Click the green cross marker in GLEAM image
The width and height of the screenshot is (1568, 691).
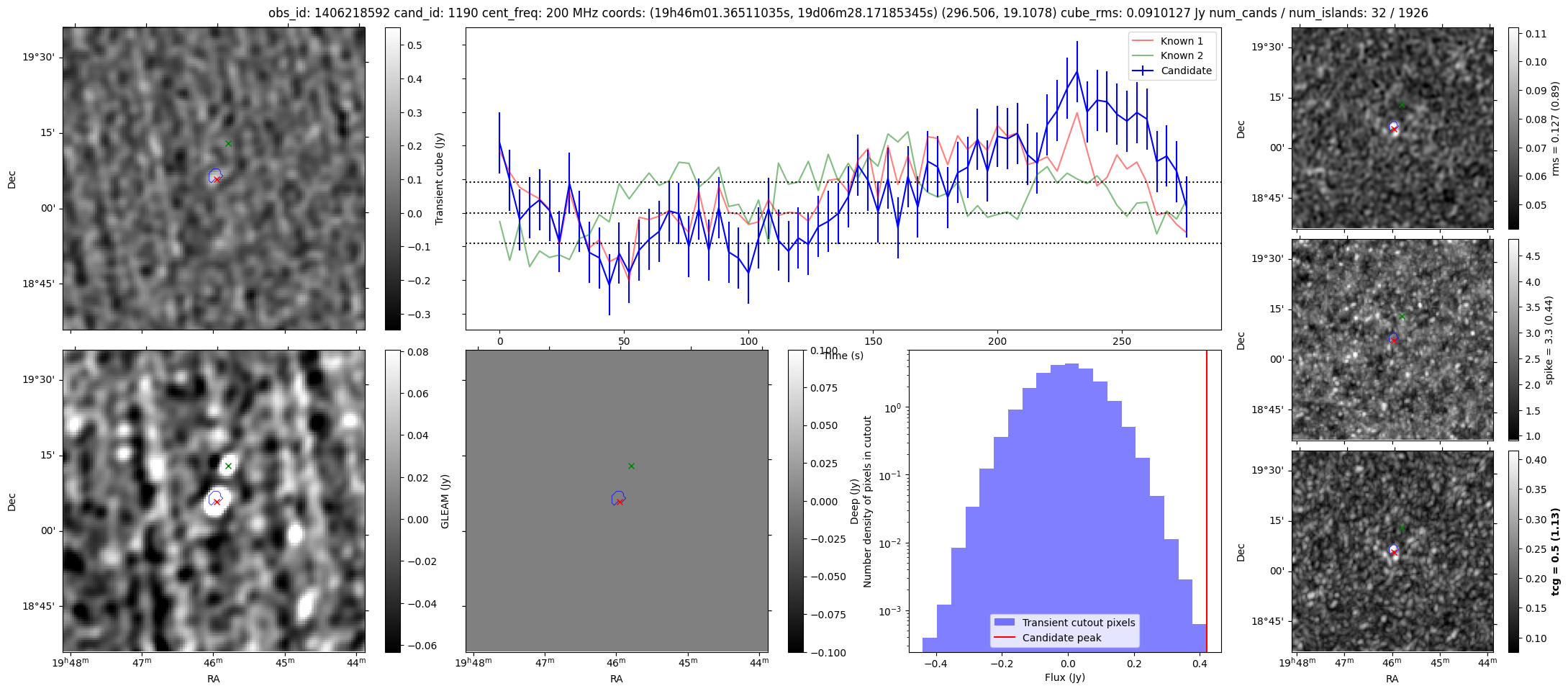pos(228,466)
